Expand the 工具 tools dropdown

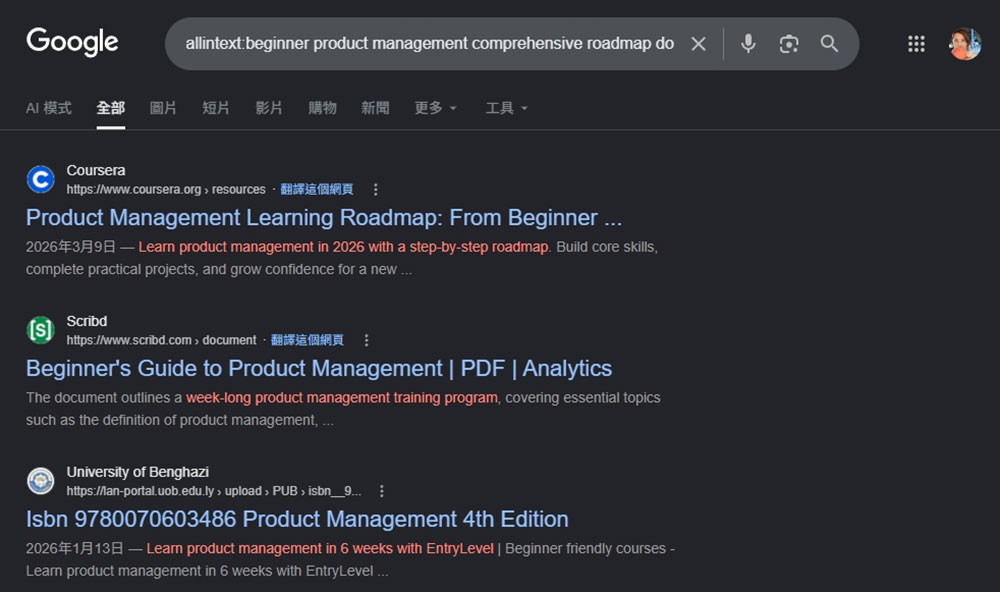click(507, 108)
